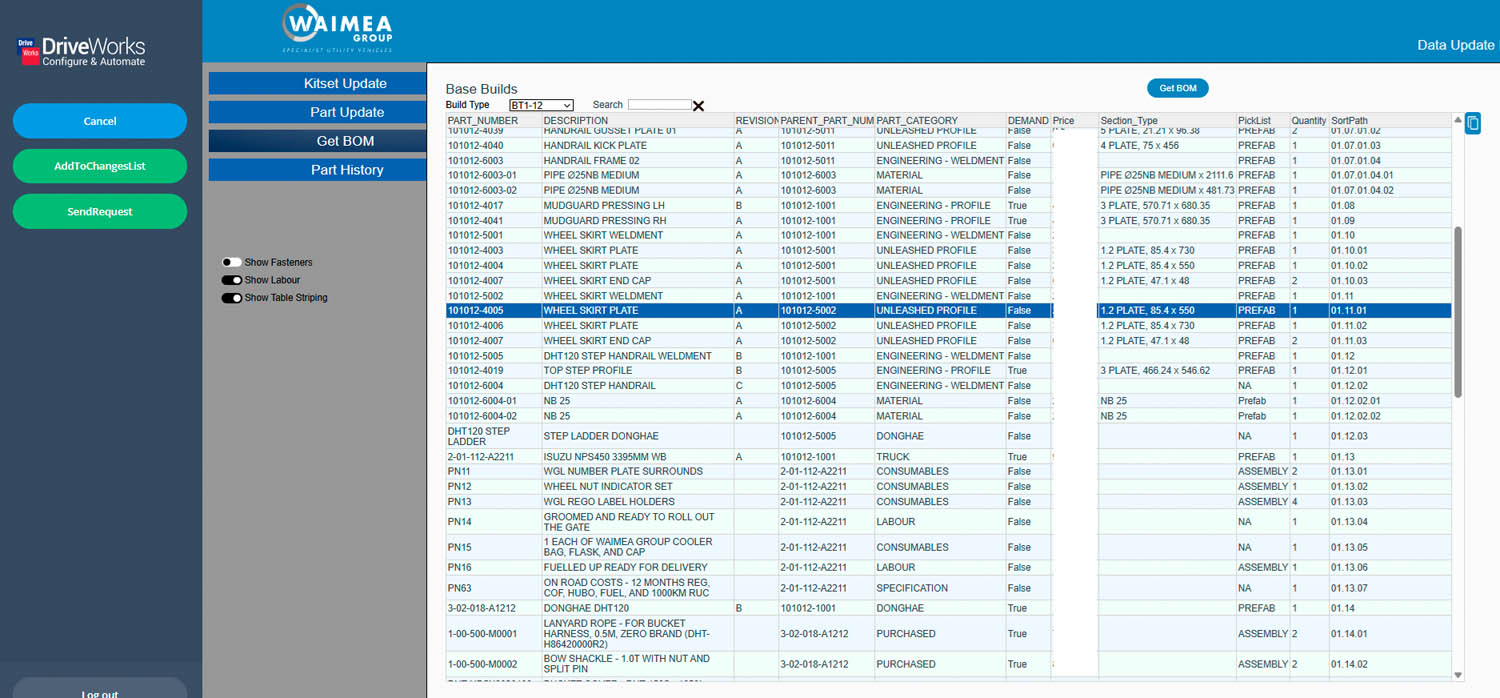The height and width of the screenshot is (698, 1500).
Task: Disable the Show Labour switch
Action: pyautogui.click(x=232, y=281)
